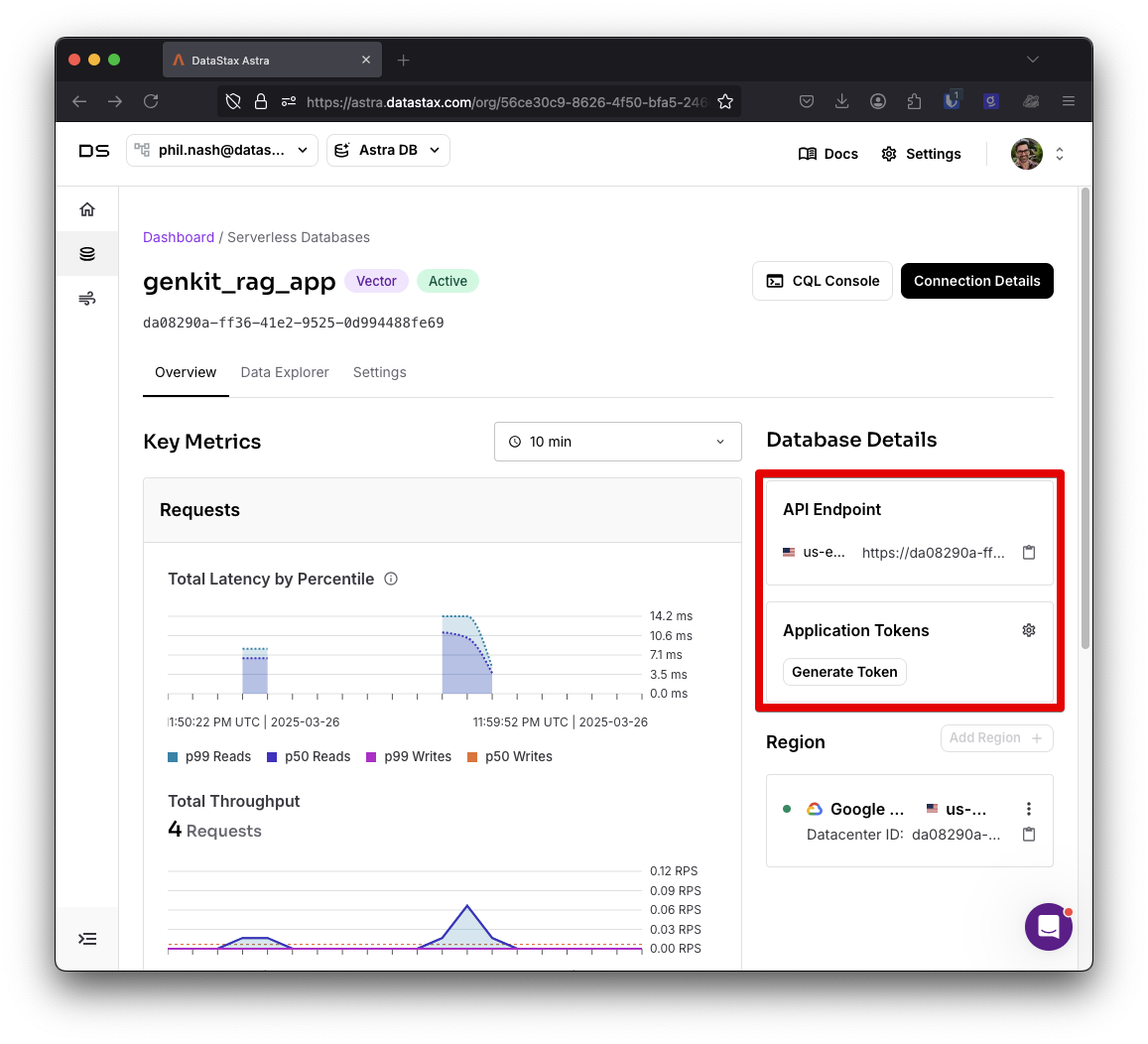Go to Home in the left sidebar
The height and width of the screenshot is (1044, 1148).
pos(87,209)
